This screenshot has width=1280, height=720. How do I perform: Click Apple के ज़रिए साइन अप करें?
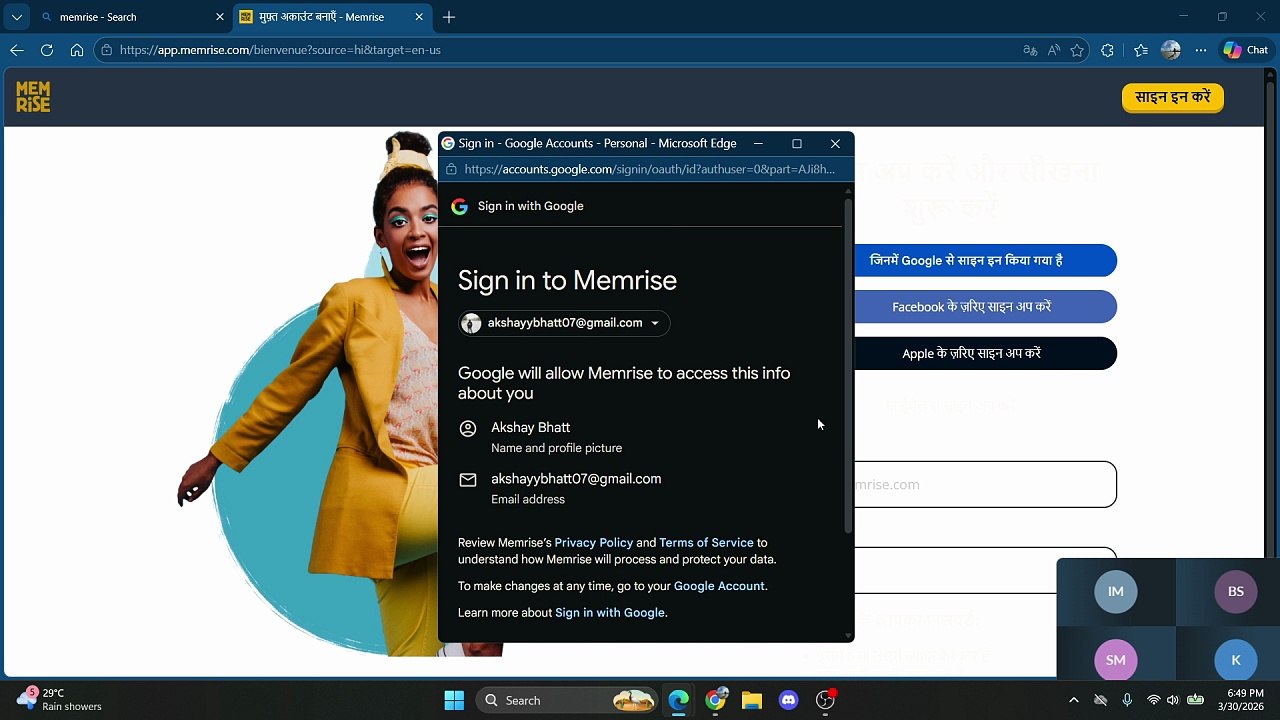tap(985, 353)
